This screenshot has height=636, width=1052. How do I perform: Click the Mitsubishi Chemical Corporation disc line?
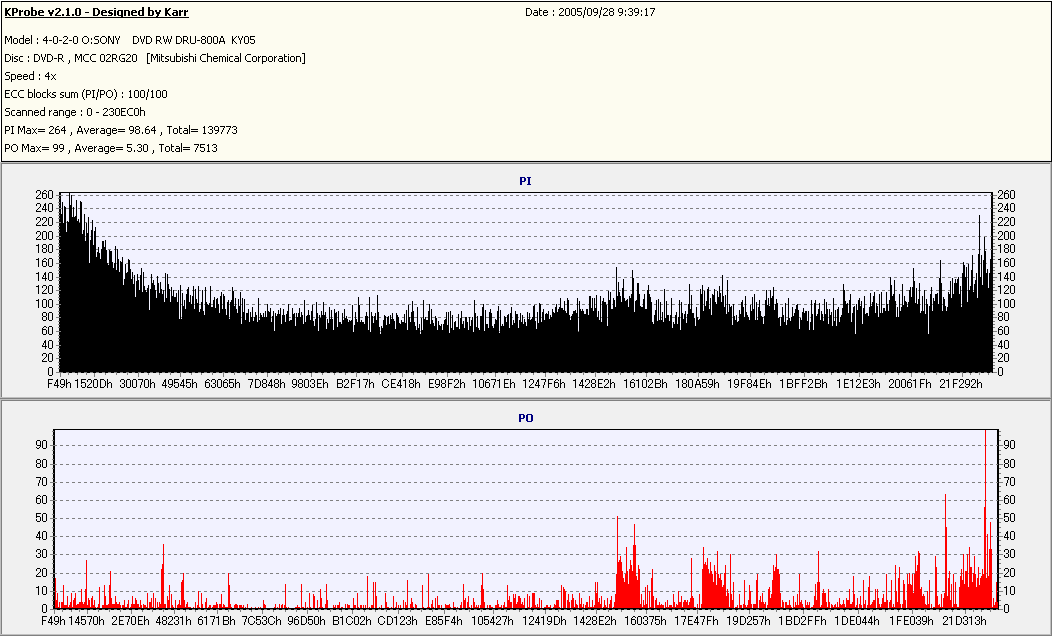155,58
